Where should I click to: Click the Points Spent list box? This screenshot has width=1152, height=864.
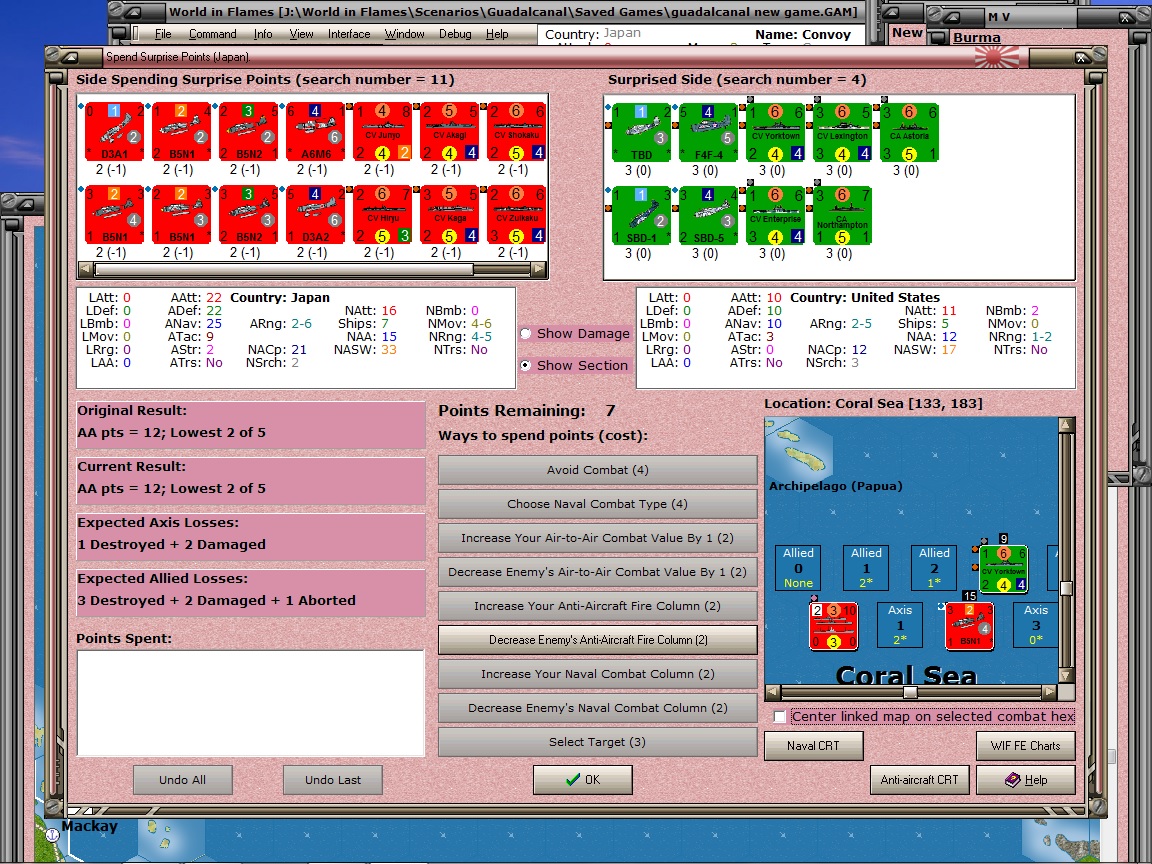[x=251, y=703]
